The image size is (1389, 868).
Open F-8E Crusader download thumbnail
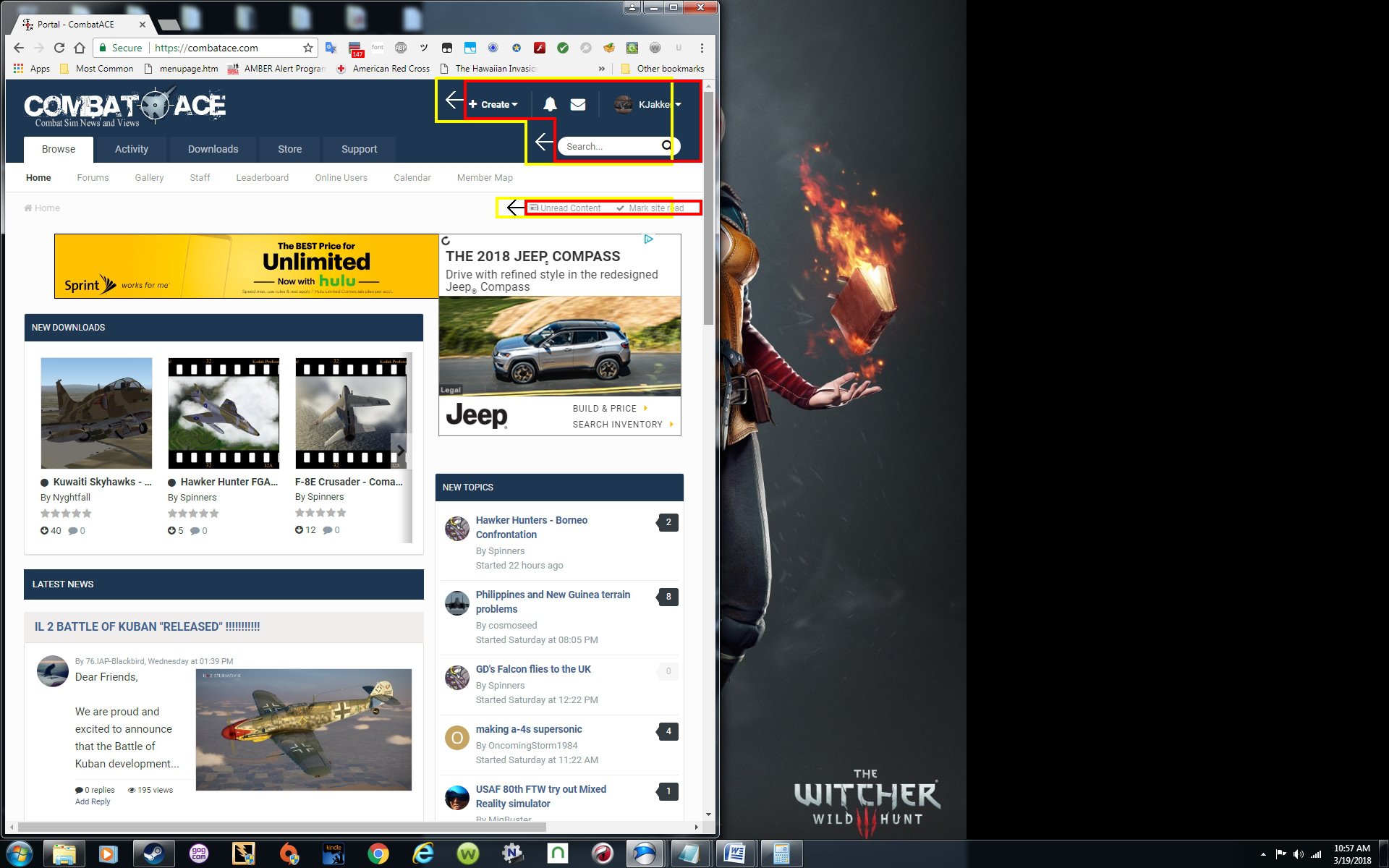coord(351,413)
